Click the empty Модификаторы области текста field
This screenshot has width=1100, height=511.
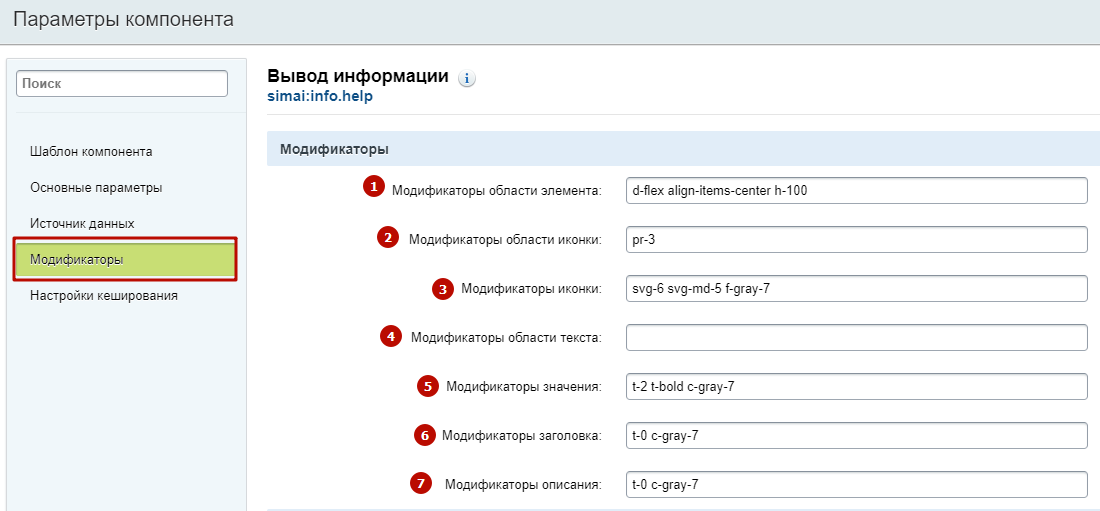point(856,338)
